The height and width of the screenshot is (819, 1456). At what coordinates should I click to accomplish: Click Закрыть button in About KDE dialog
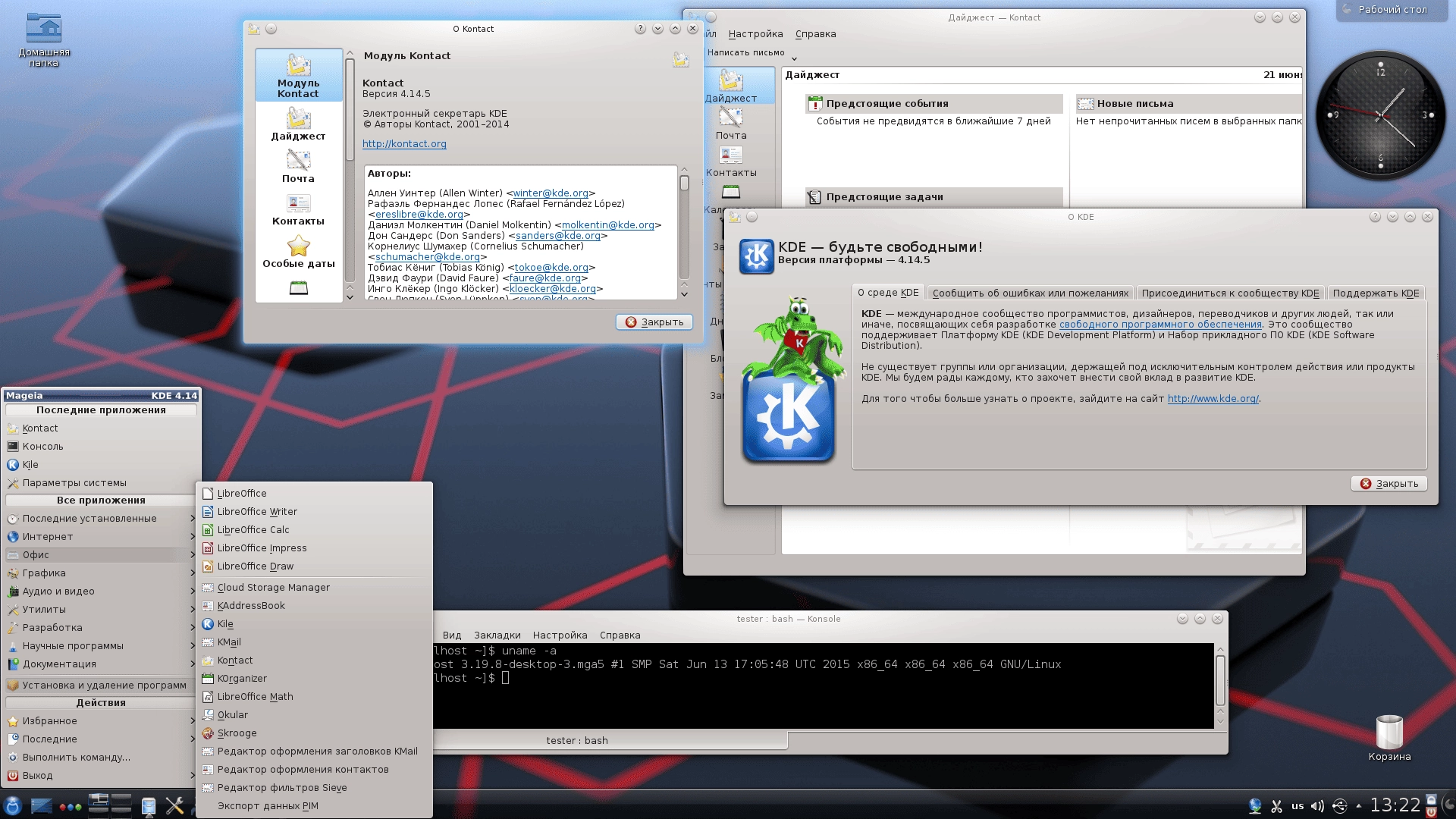[x=1389, y=484]
